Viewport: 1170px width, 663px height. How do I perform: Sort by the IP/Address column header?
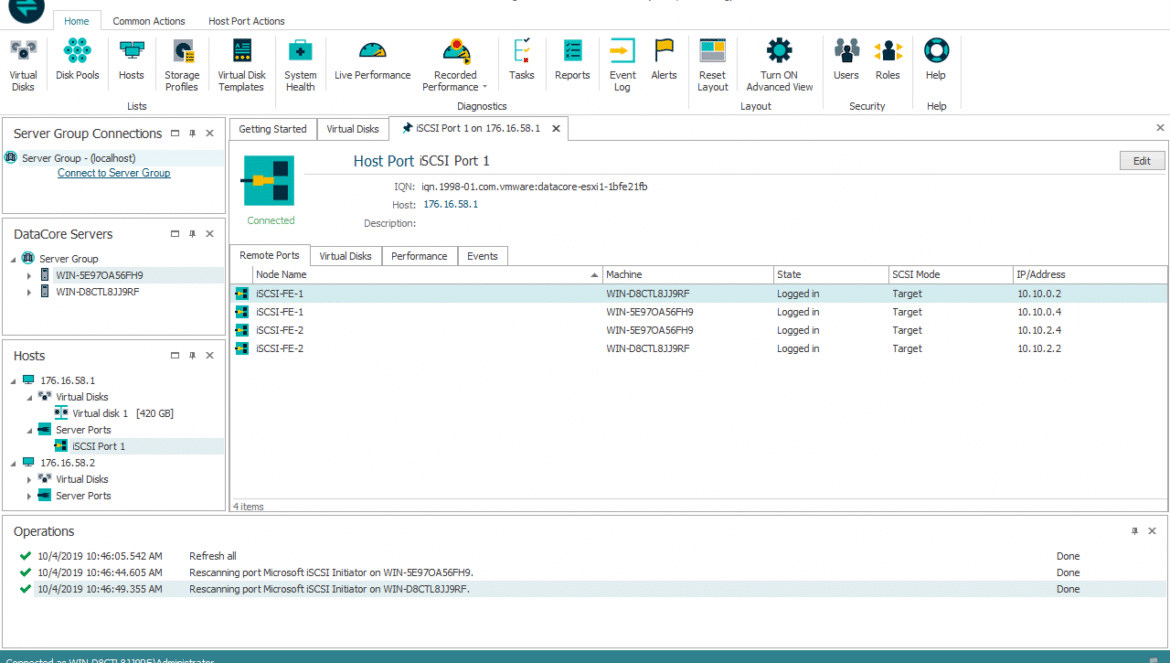(1090, 274)
